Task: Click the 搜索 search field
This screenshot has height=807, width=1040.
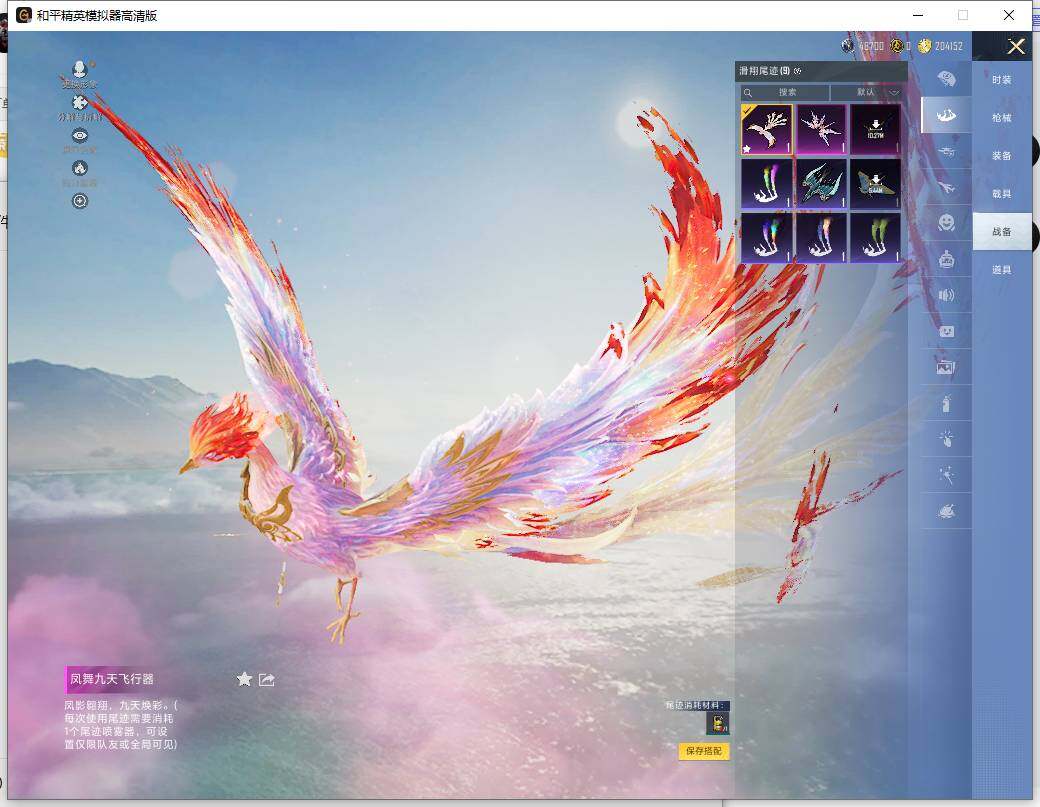Action: click(x=787, y=92)
